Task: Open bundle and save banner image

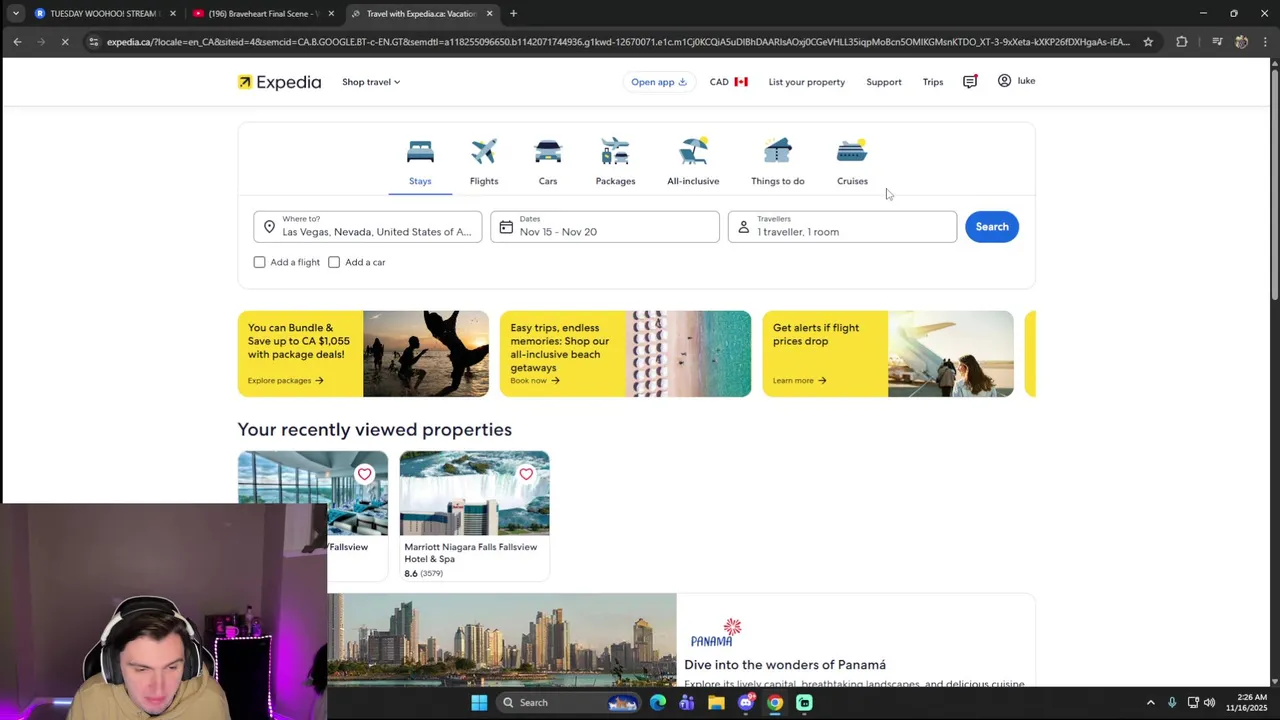Action: pyautogui.click(x=426, y=354)
